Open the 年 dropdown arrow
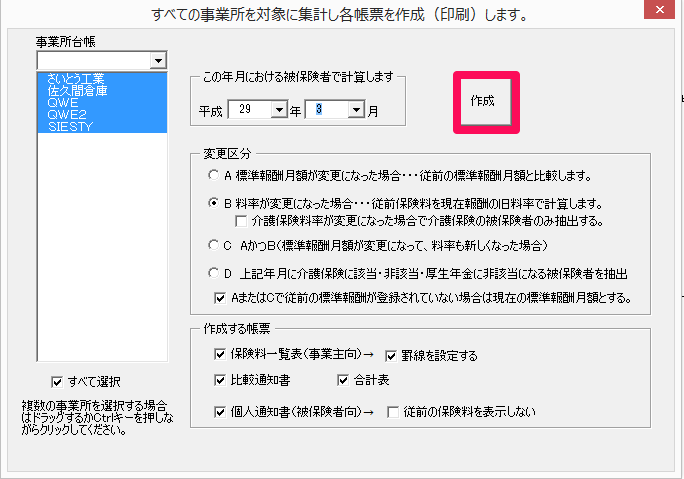This screenshot has width=684, height=479. (279, 109)
